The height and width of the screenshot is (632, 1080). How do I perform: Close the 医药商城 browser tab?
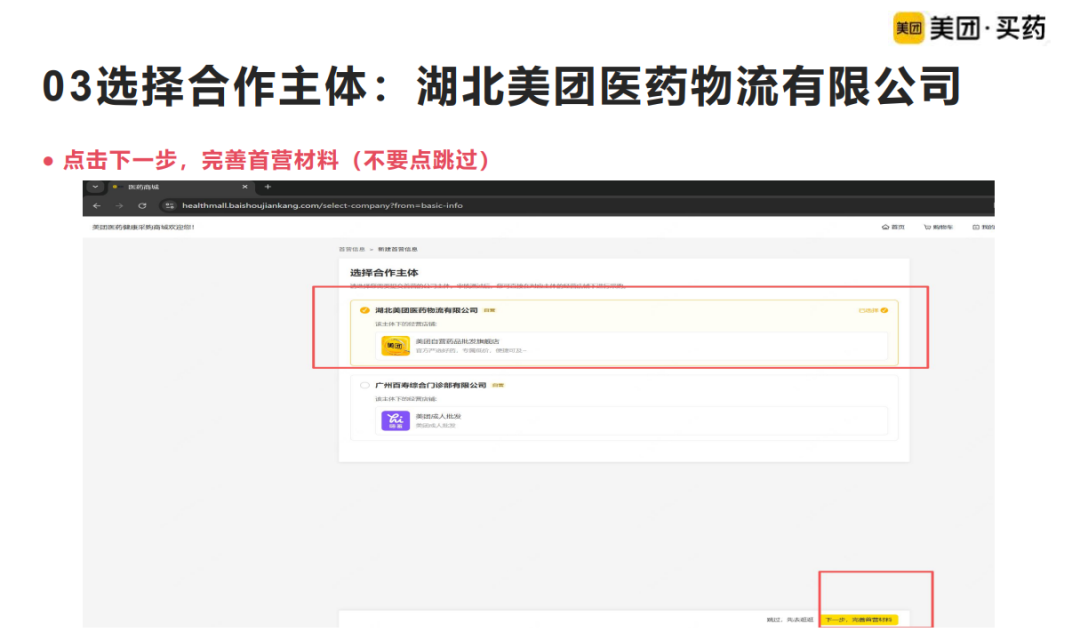pyautogui.click(x=245, y=187)
